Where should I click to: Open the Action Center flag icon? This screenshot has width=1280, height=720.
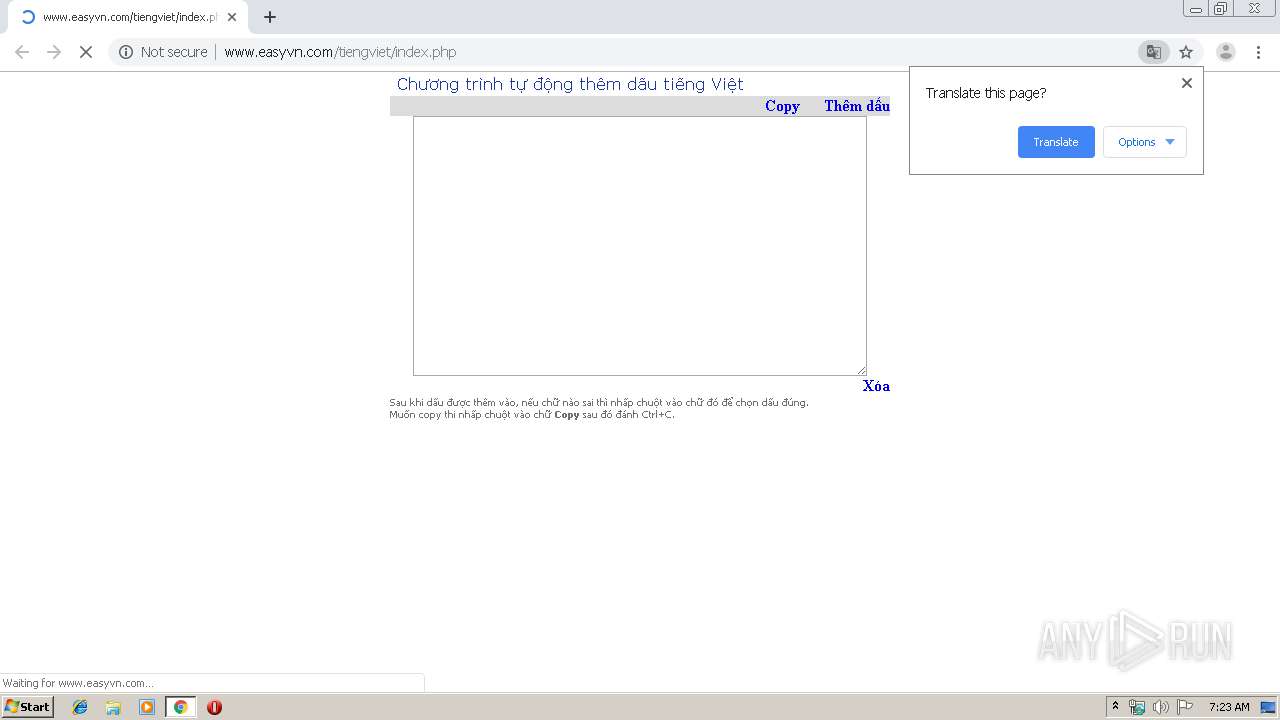click(1185, 707)
